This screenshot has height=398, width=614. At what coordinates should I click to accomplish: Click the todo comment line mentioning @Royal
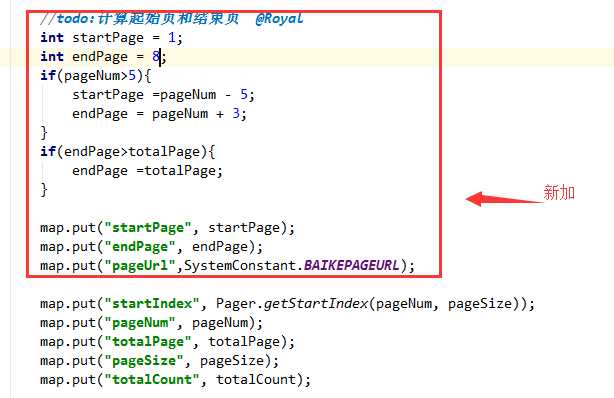pyautogui.click(x=172, y=19)
